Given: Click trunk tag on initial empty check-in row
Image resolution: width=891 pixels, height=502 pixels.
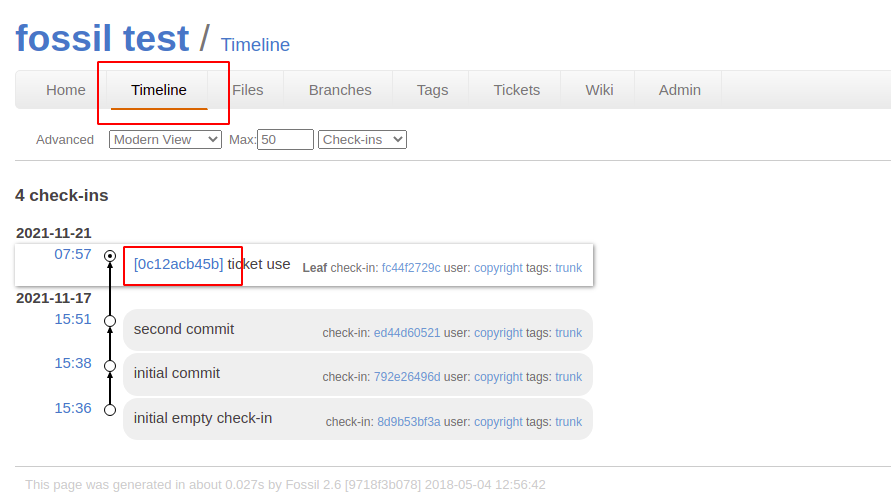Looking at the screenshot, I should point(568,422).
